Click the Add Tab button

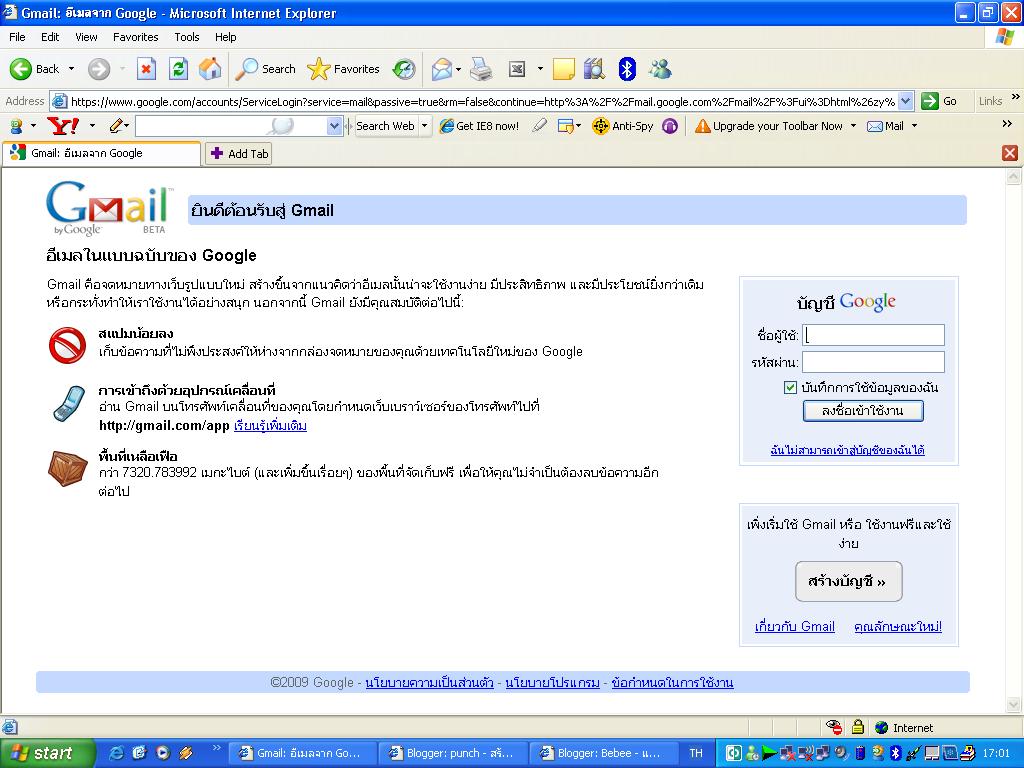pyautogui.click(x=239, y=154)
